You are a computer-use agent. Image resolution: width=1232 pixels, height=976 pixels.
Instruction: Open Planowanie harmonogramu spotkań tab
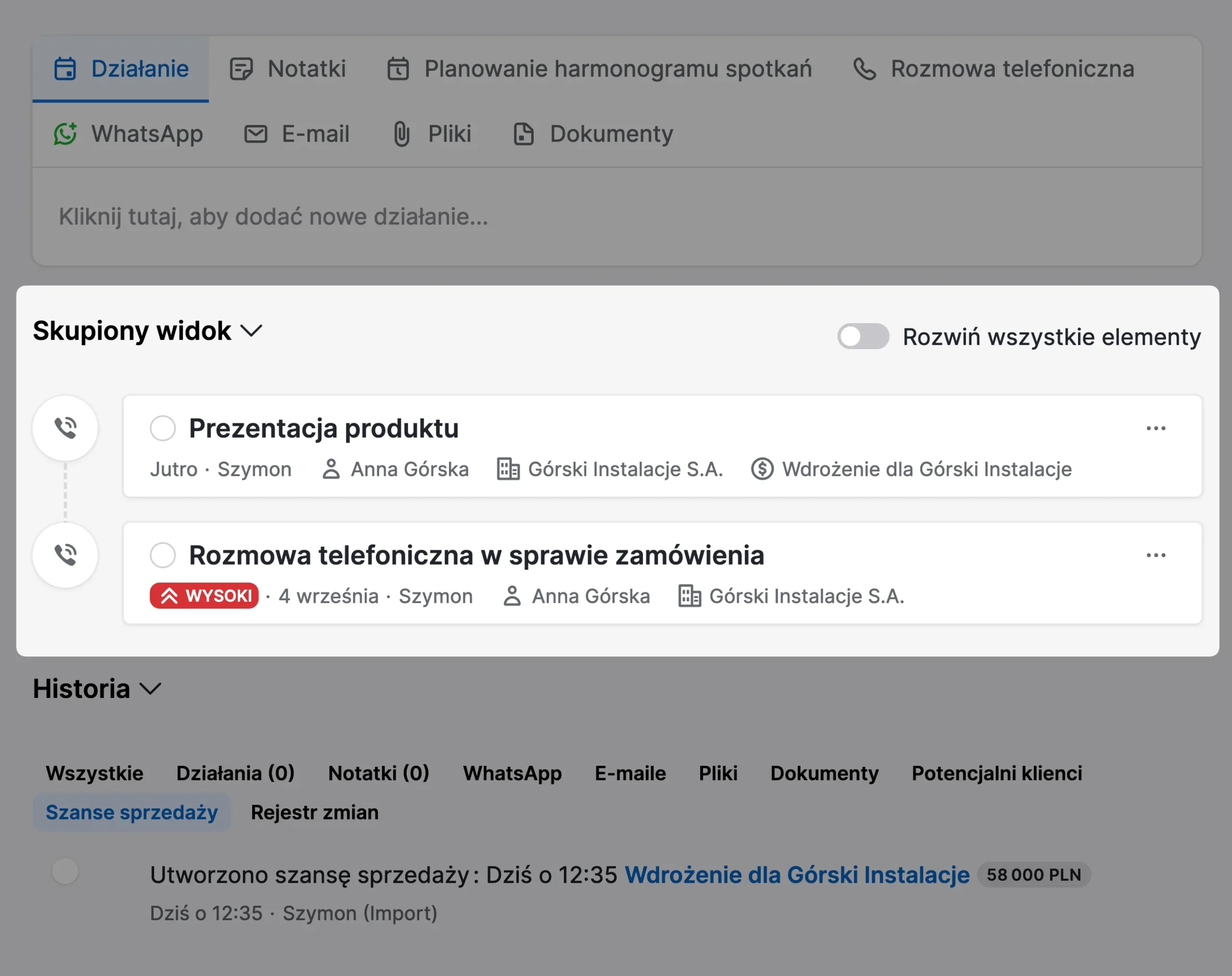(599, 68)
